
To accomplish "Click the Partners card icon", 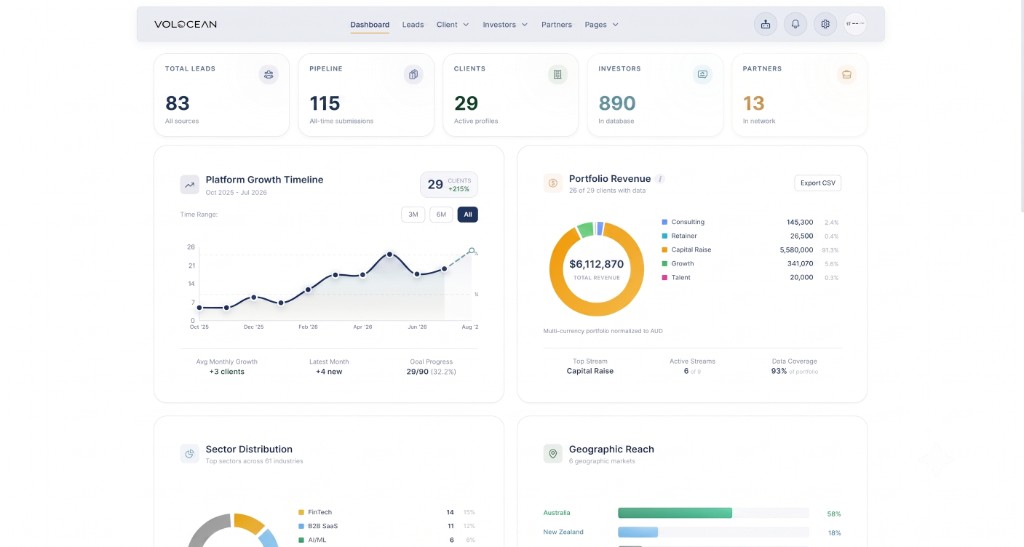I will [846, 74].
